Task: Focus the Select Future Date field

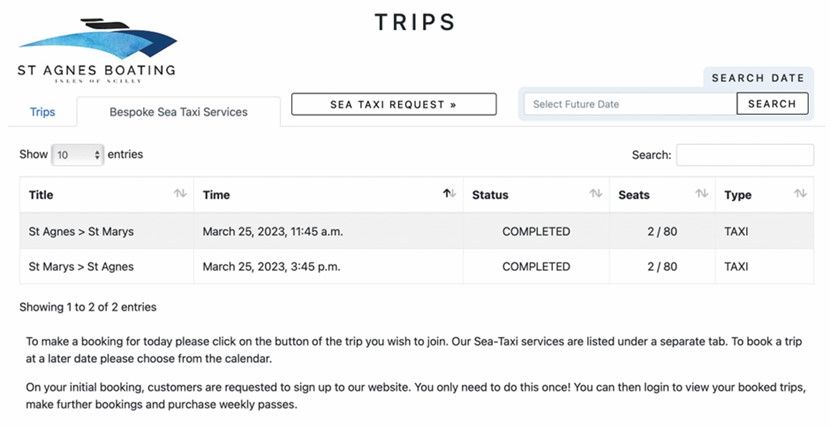Action: (630, 104)
